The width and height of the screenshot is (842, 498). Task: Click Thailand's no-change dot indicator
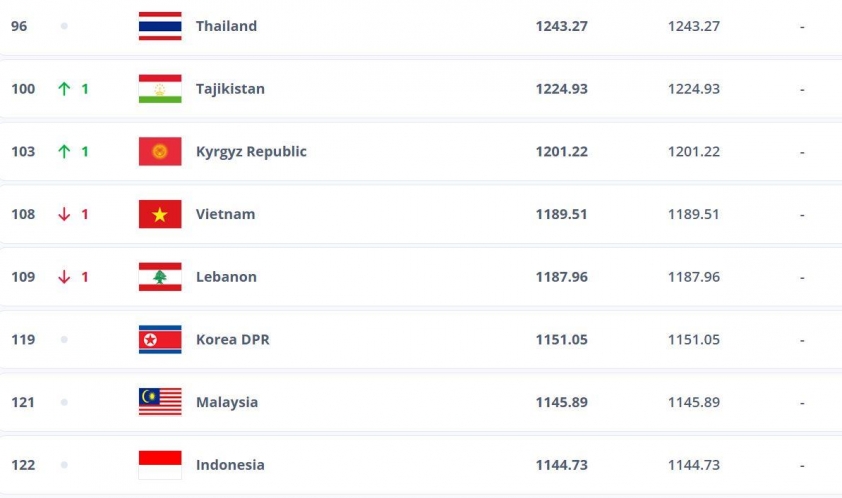pyautogui.click(x=64, y=26)
